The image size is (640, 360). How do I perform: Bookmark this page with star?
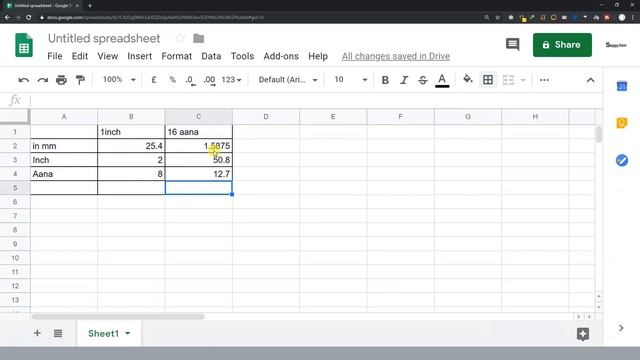tap(498, 18)
